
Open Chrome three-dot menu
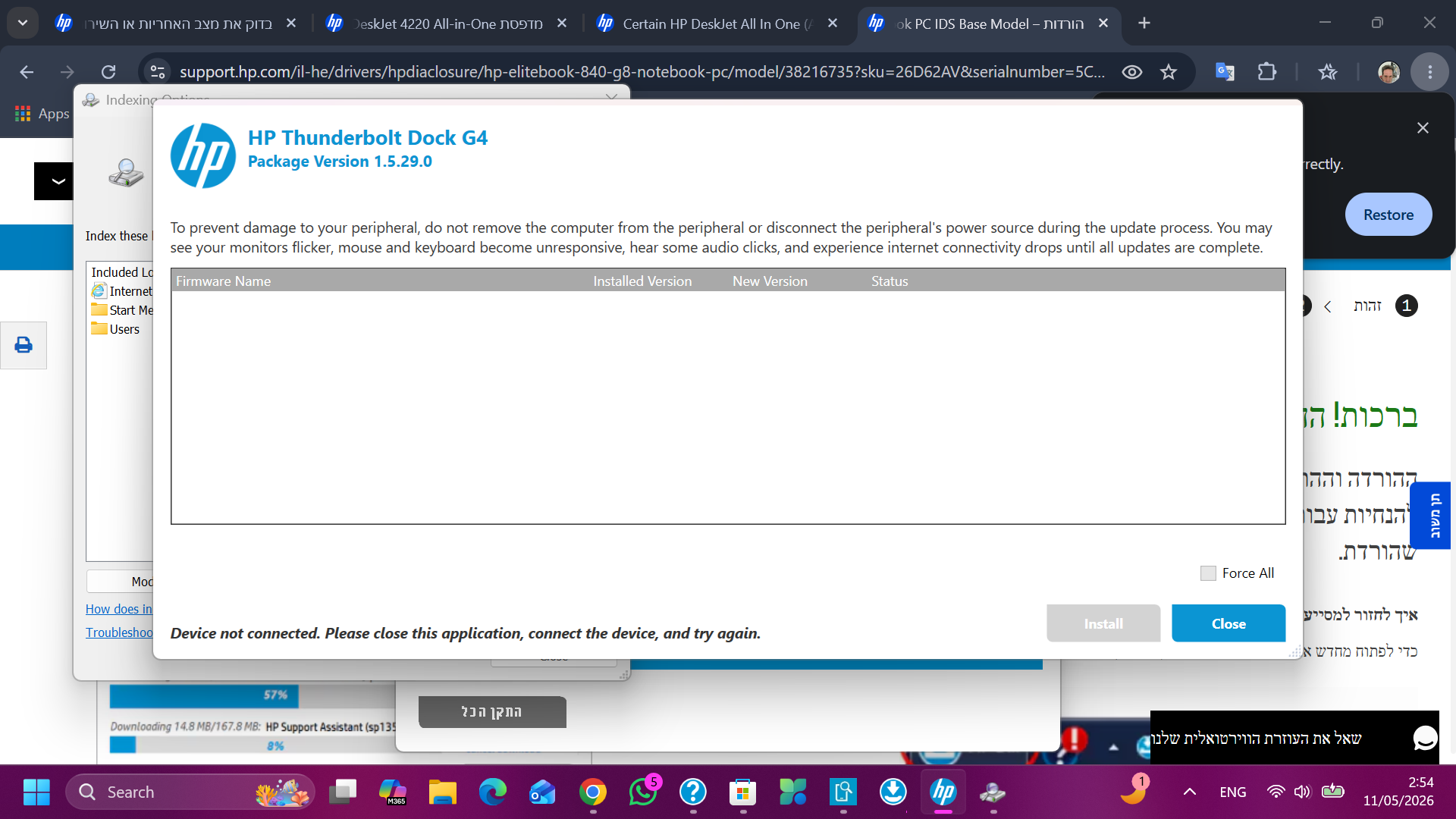point(1429,72)
